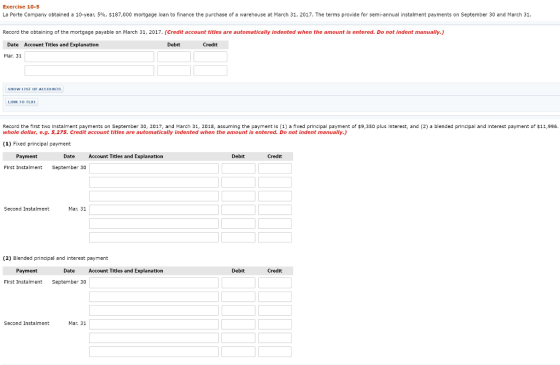Select the Mar. 31 mortgage entry first account title field

tap(89, 57)
